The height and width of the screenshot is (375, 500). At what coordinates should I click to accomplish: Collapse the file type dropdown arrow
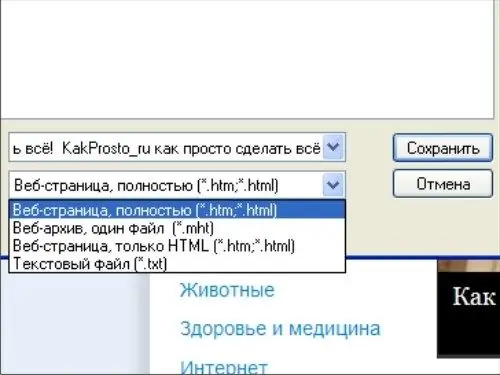333,185
